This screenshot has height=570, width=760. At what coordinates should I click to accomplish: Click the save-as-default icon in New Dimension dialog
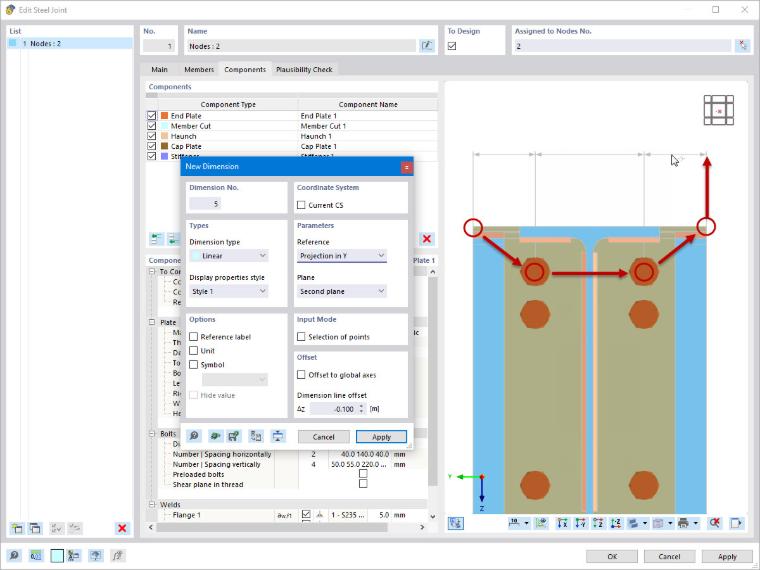click(234, 436)
